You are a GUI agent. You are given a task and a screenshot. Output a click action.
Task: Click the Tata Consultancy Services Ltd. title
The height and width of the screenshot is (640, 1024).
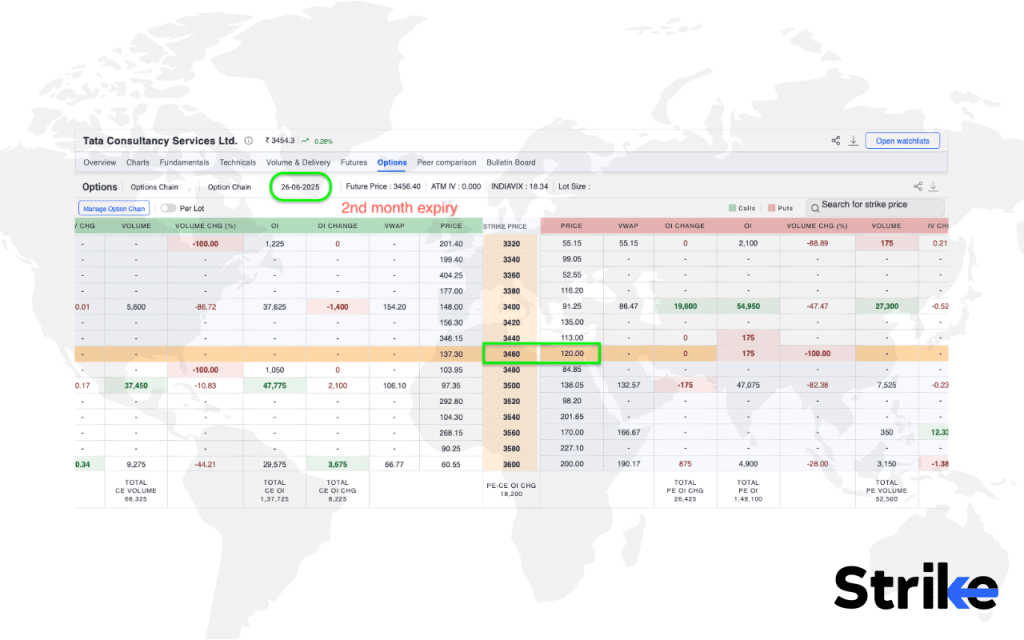coord(160,140)
